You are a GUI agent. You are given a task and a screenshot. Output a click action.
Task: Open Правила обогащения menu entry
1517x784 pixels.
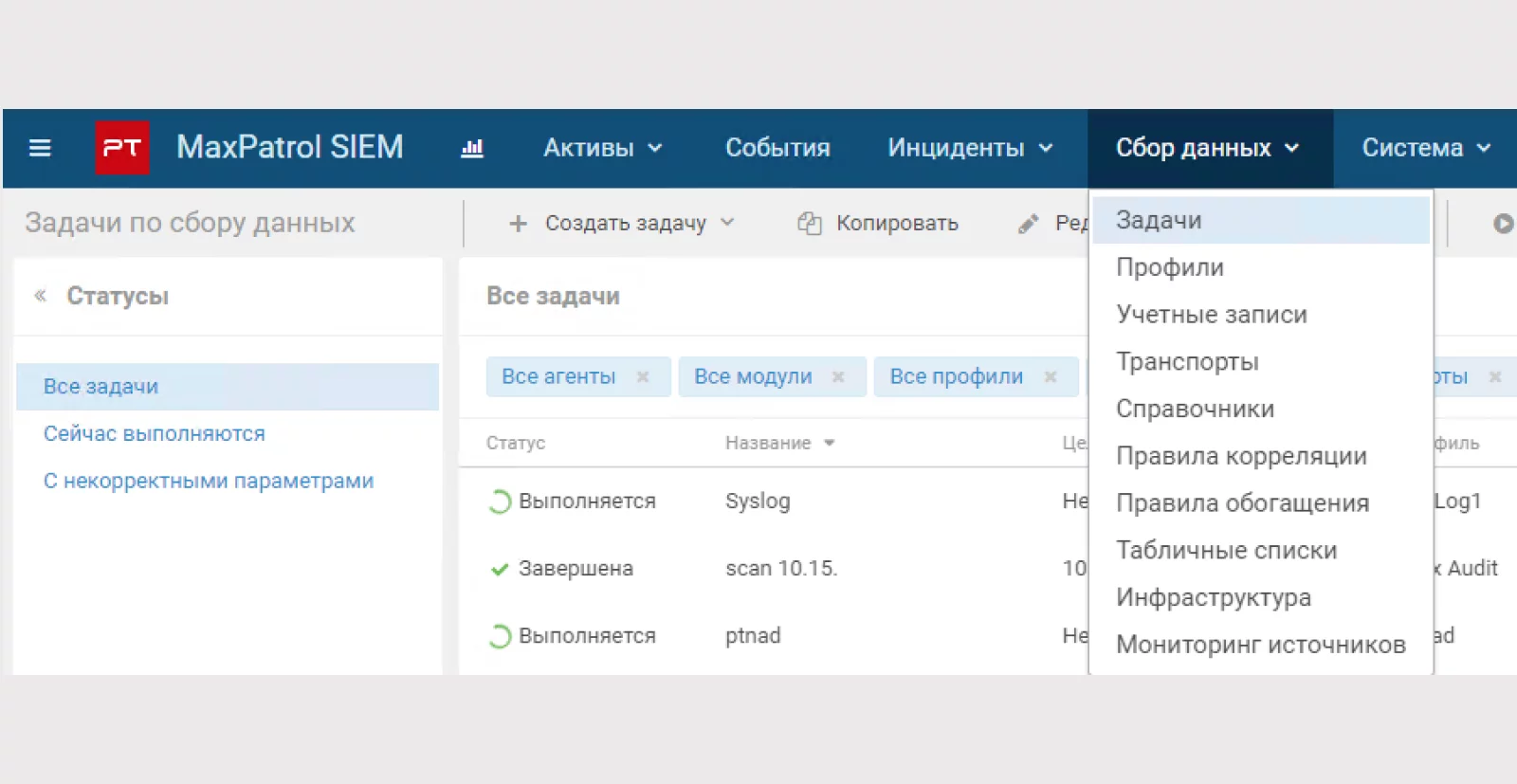click(1261, 503)
